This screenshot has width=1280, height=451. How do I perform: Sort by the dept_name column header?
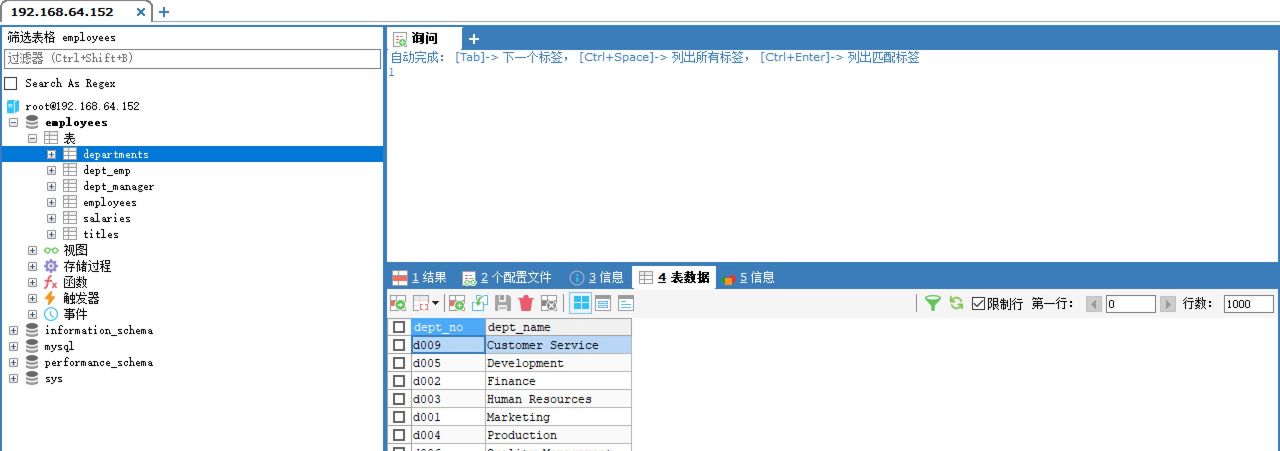click(558, 327)
